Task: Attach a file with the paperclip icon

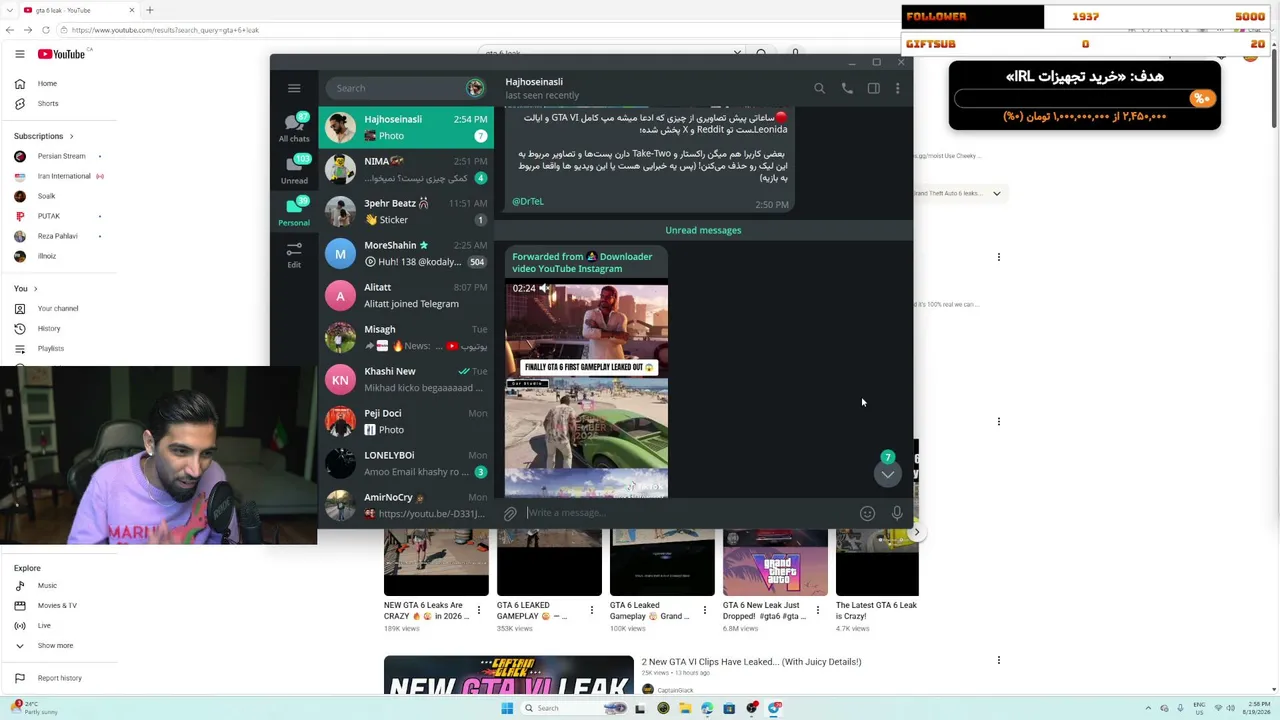Action: point(510,513)
